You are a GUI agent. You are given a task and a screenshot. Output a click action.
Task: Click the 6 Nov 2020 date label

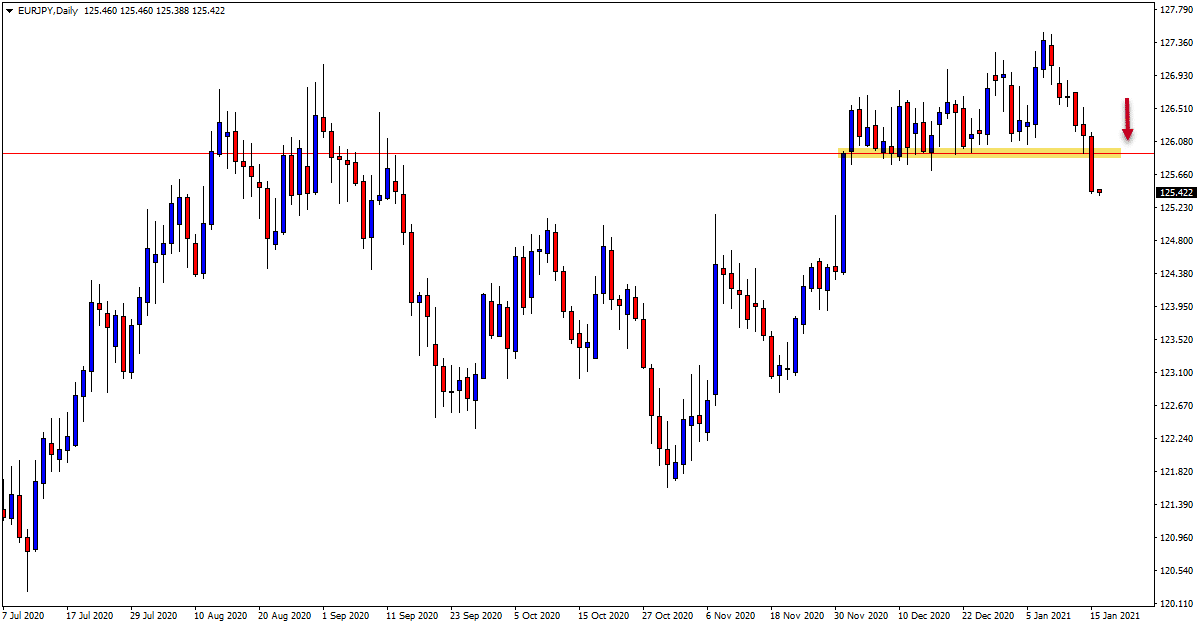click(731, 616)
